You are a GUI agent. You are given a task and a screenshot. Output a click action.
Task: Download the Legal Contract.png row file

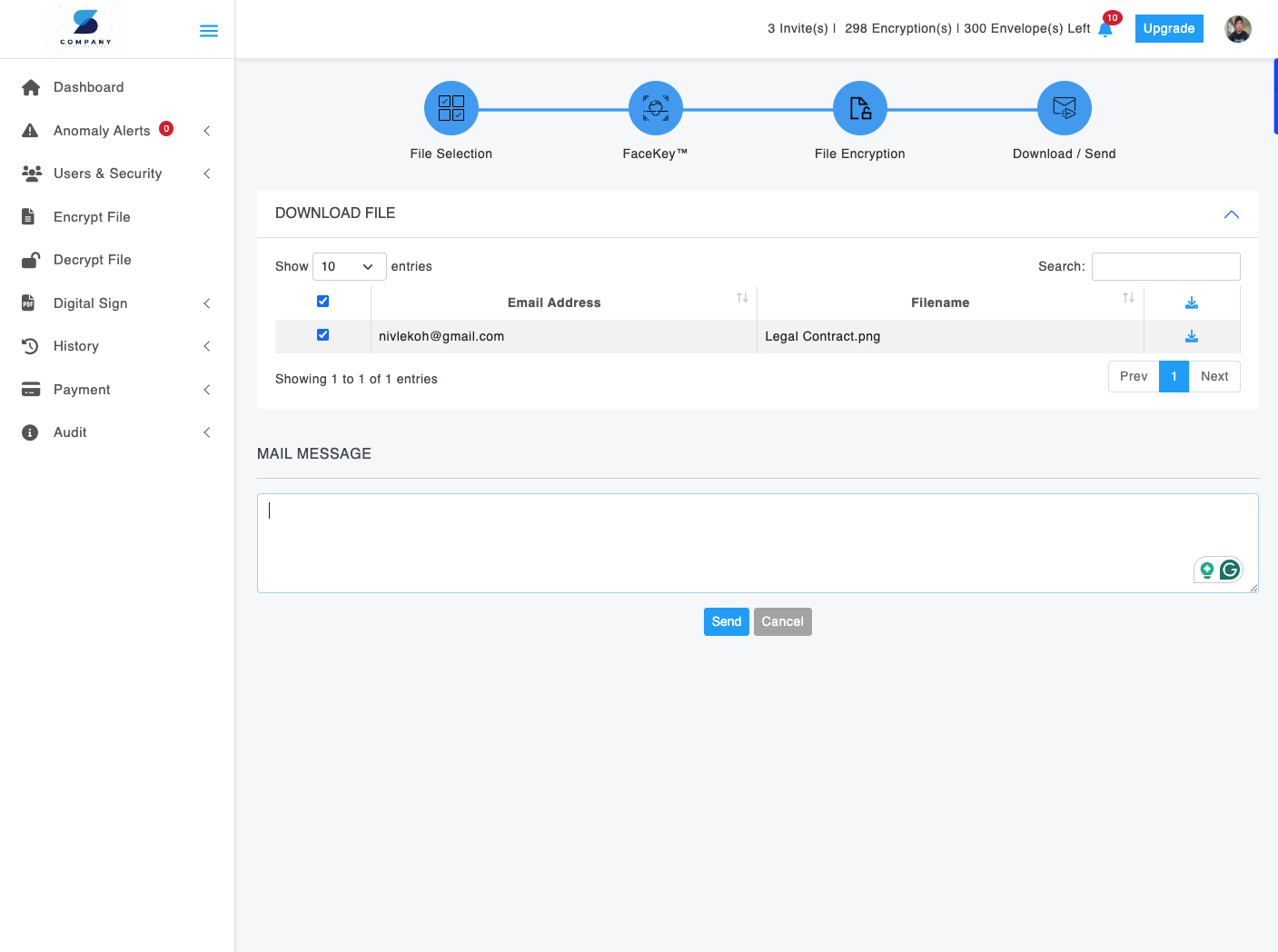click(1192, 336)
